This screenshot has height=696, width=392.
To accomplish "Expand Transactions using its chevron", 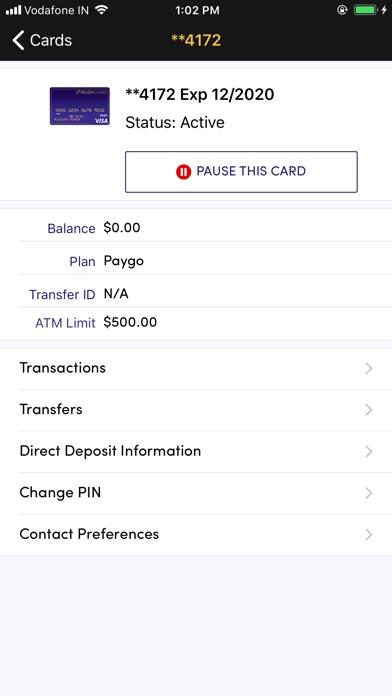I will 368,368.
